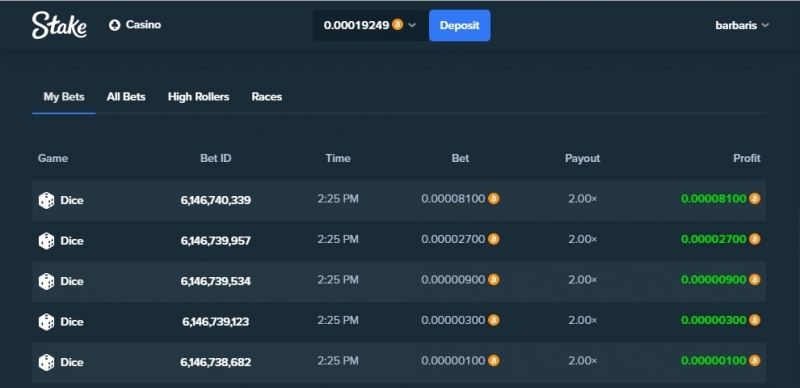The height and width of the screenshot is (388, 800).
Task: Click the dice icon in bet 6,146,740,339 row
Action: pyautogui.click(x=46, y=200)
